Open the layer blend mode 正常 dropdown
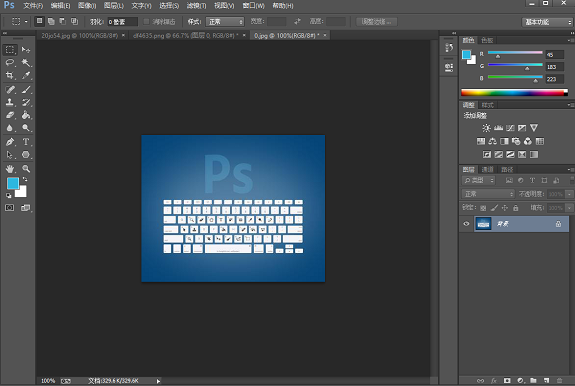 click(488, 194)
